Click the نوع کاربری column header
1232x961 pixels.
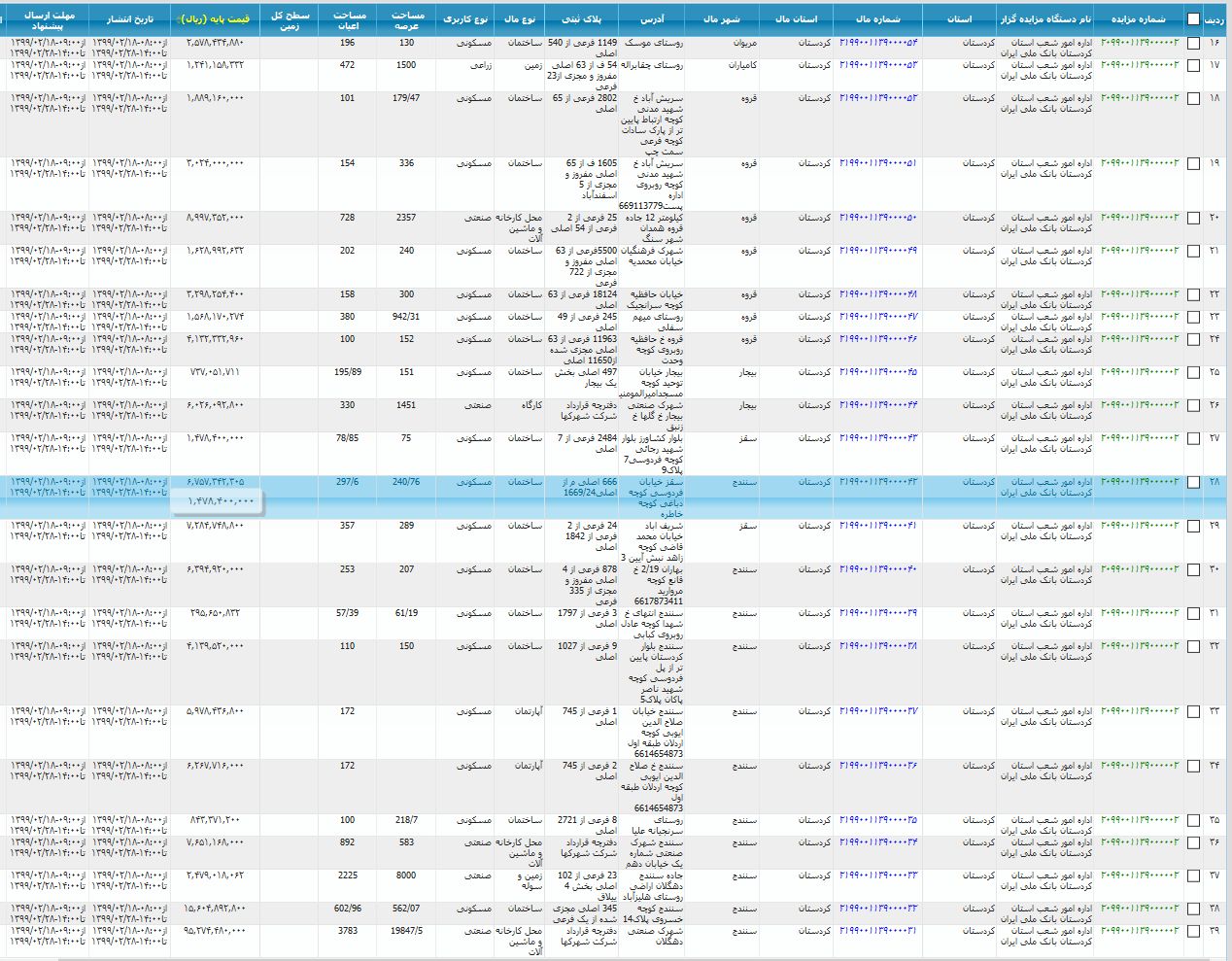tap(465, 18)
